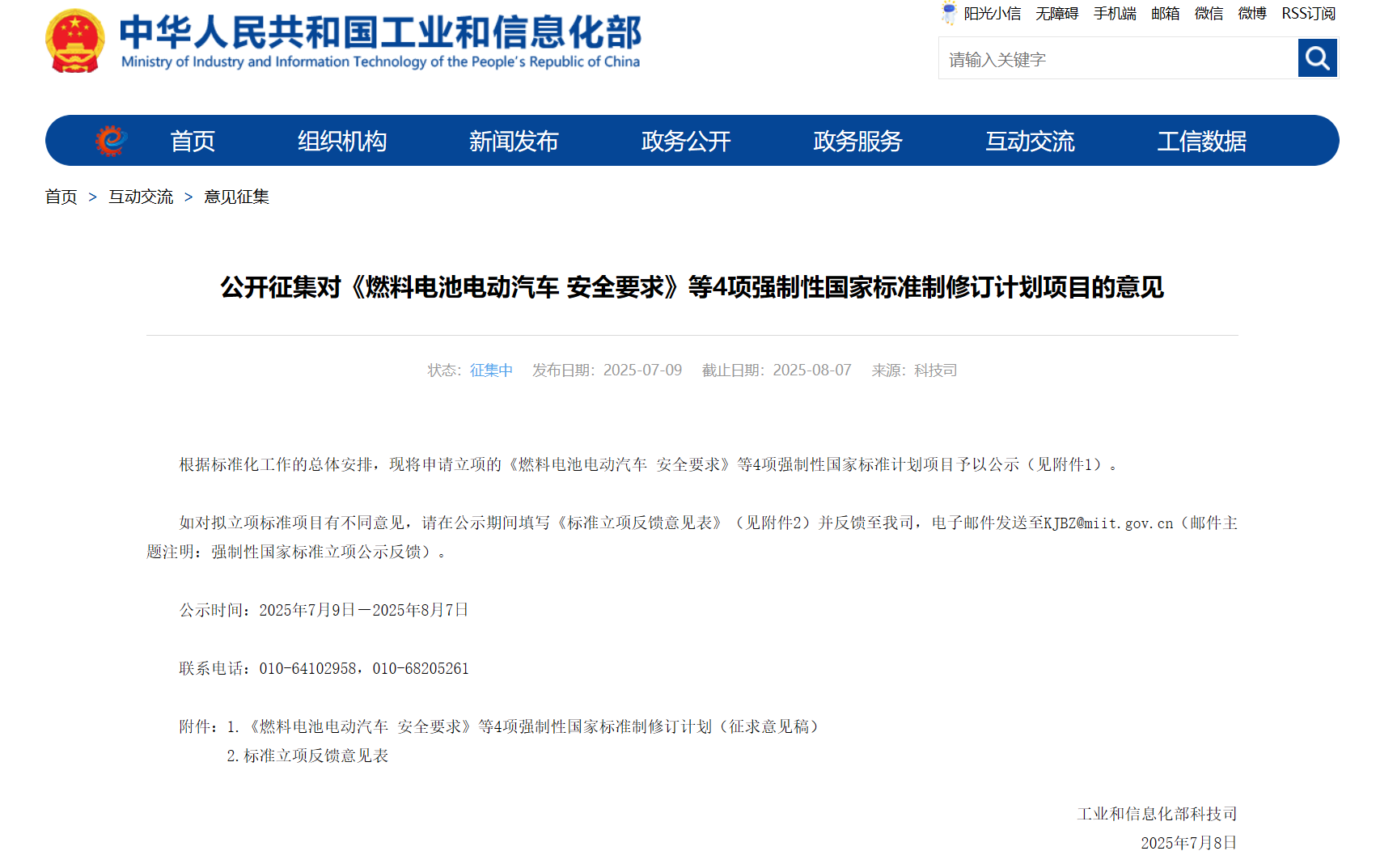The height and width of the screenshot is (868, 1376).
Task: Open the 首页 menu item
Action: tap(192, 140)
